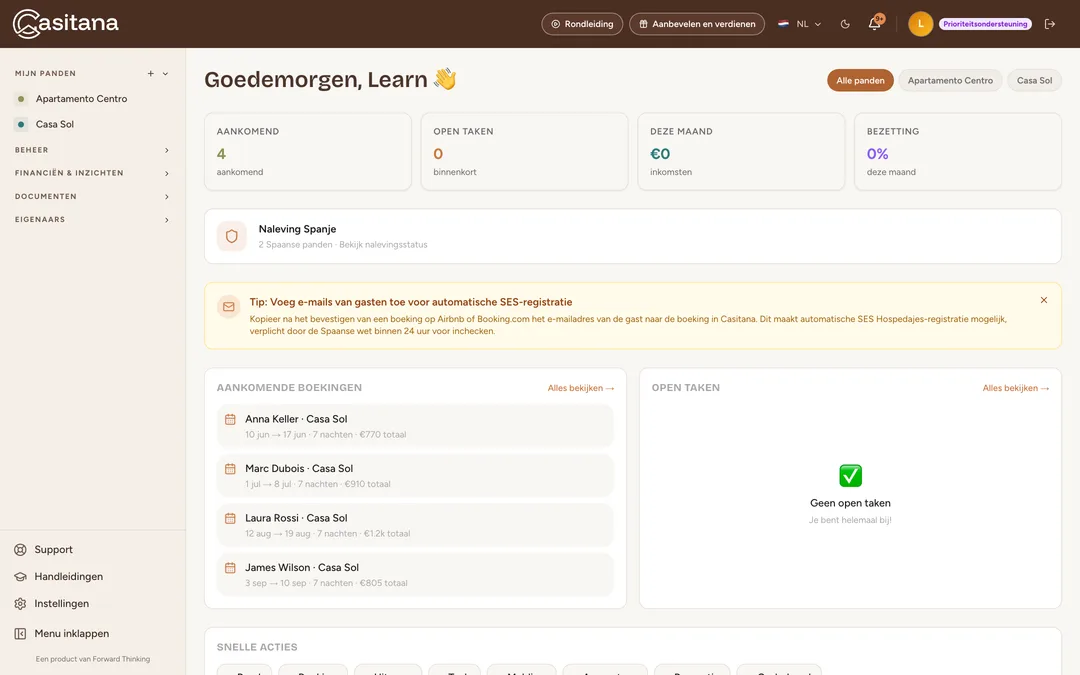Open the Open Taken stat card
This screenshot has width=1080, height=675.
pos(524,152)
